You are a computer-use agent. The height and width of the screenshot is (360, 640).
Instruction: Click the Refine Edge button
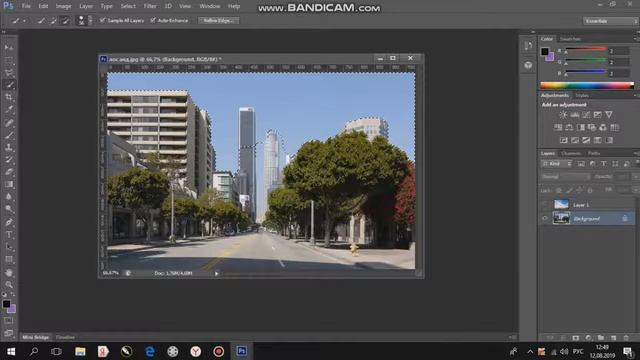pyautogui.click(x=218, y=20)
